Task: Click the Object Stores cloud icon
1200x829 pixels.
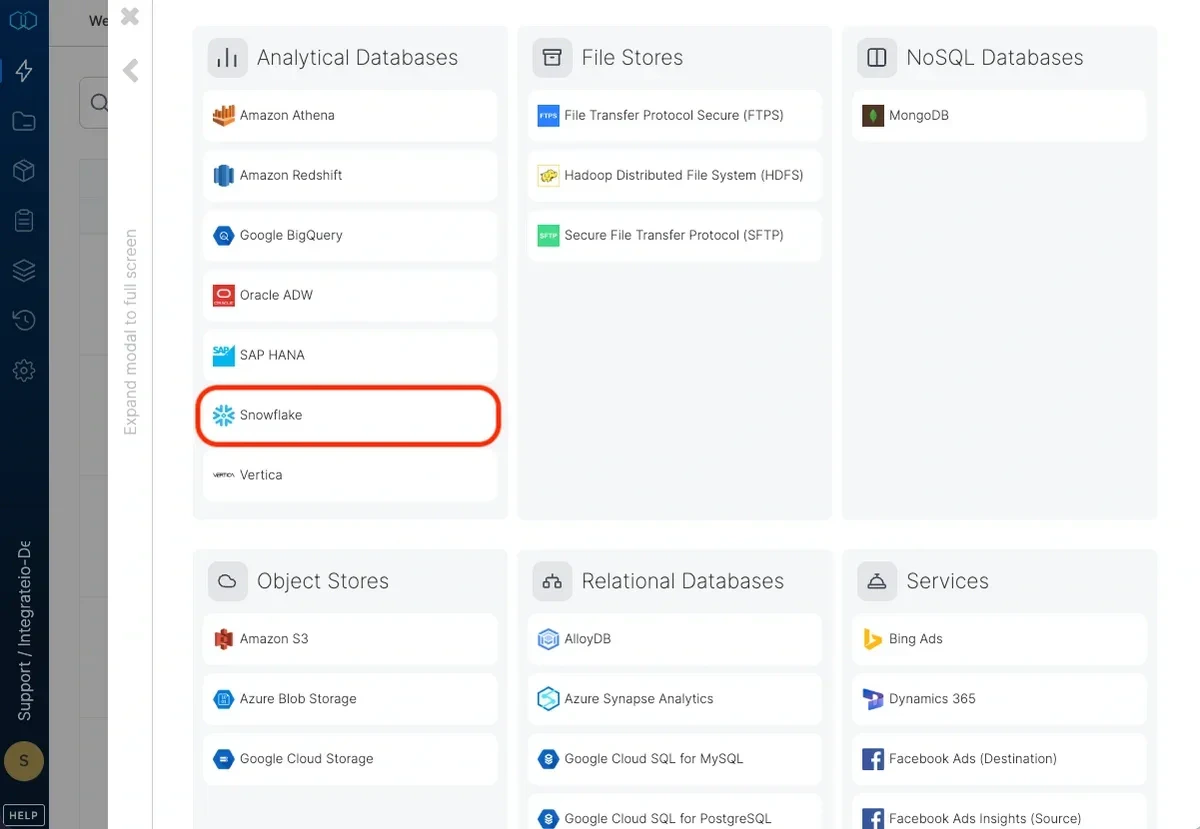Action: click(227, 581)
